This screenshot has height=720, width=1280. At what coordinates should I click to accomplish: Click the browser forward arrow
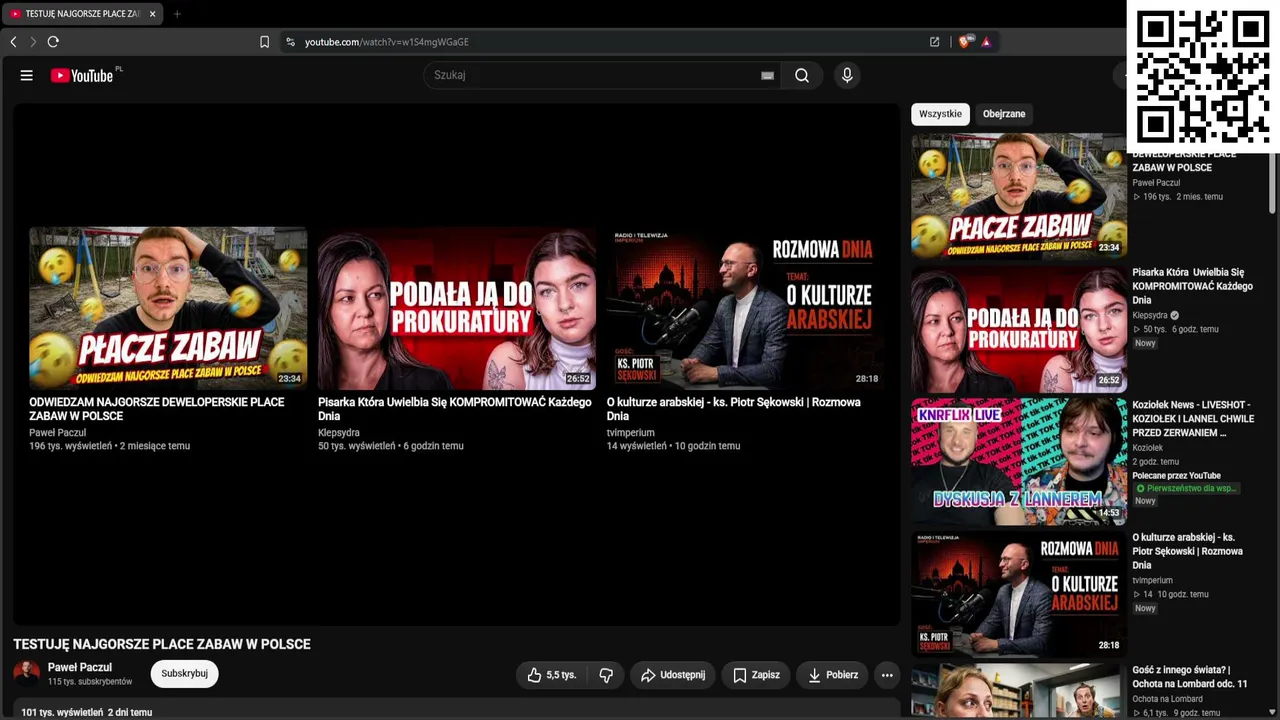(33, 42)
